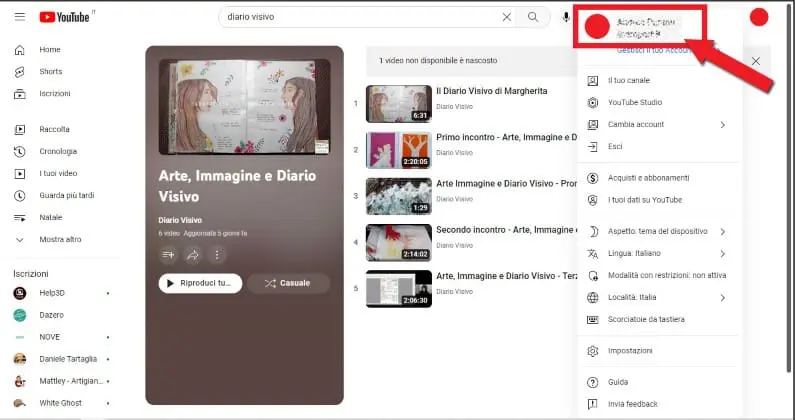Click the YouTube logo
795x420 pixels.
(64, 17)
